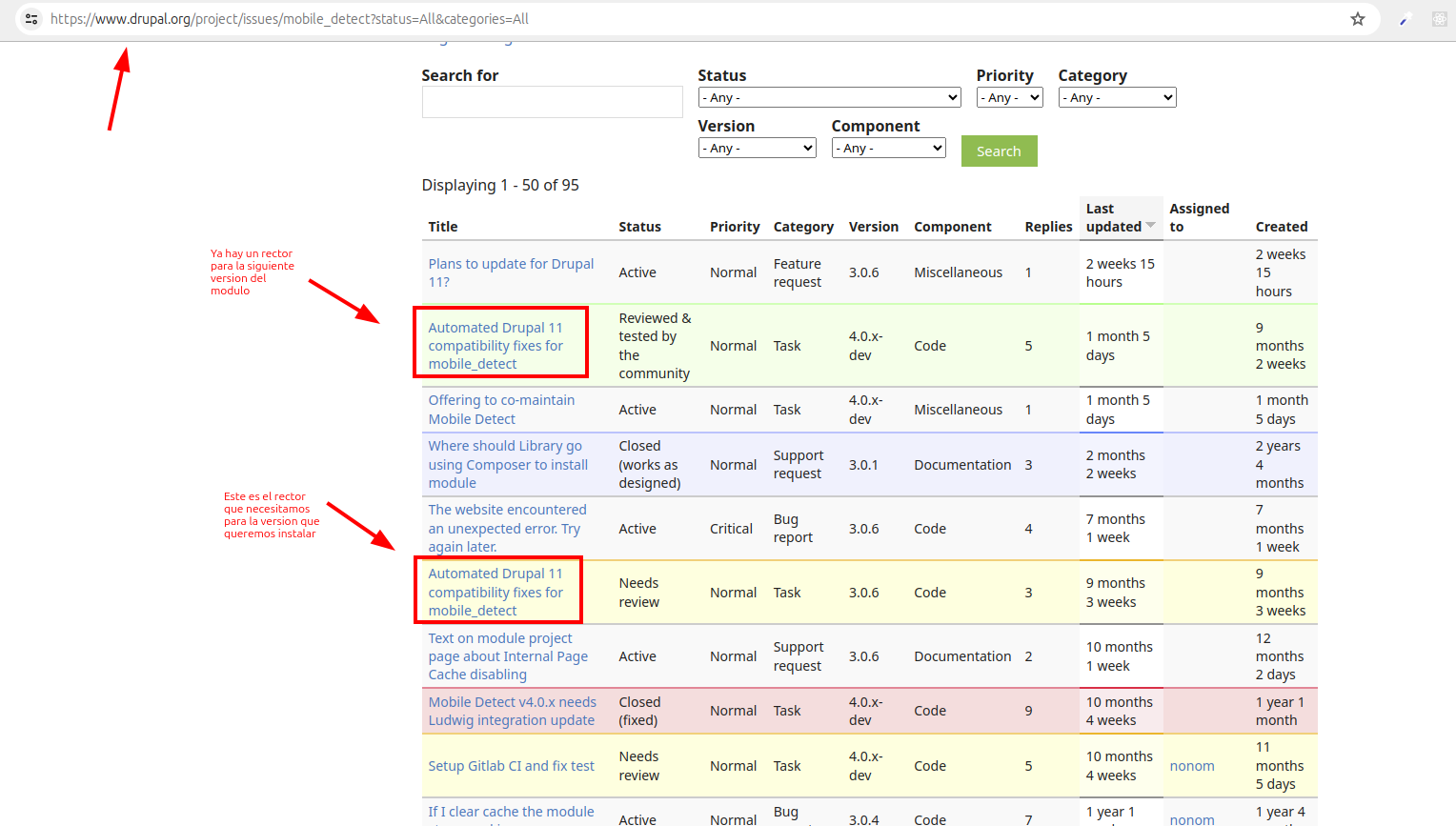Click 2 years 4 months created cell
This screenshot has height=826, width=1456.
(1279, 465)
